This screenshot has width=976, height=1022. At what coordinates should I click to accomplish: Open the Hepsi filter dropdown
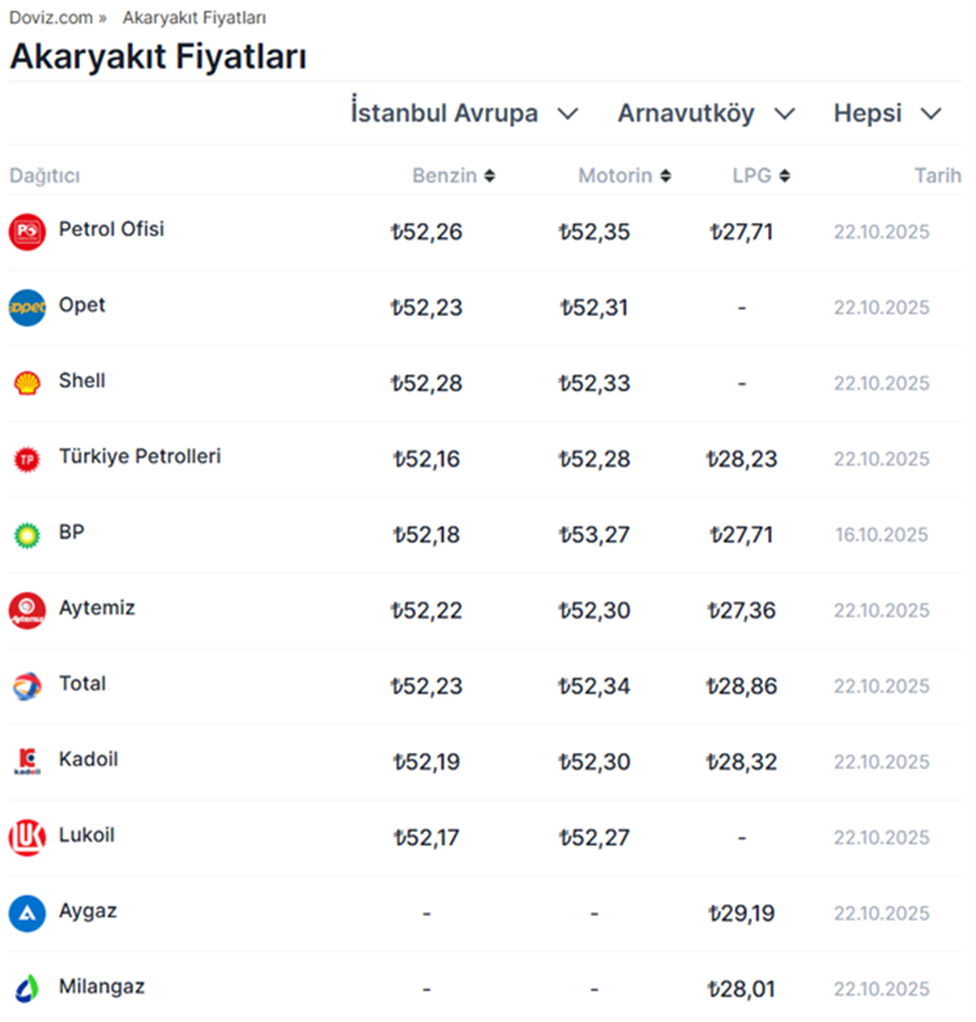point(887,113)
